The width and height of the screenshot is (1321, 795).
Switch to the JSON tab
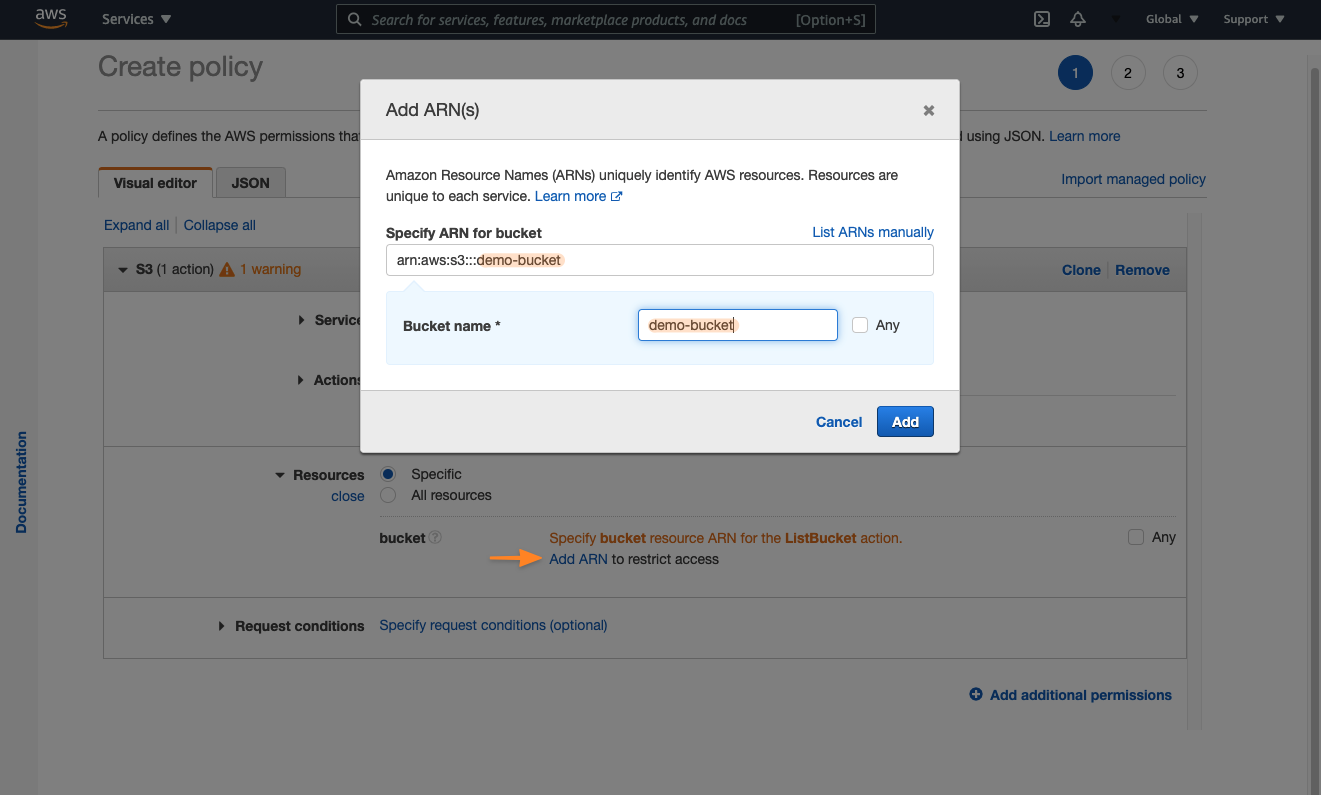click(249, 182)
